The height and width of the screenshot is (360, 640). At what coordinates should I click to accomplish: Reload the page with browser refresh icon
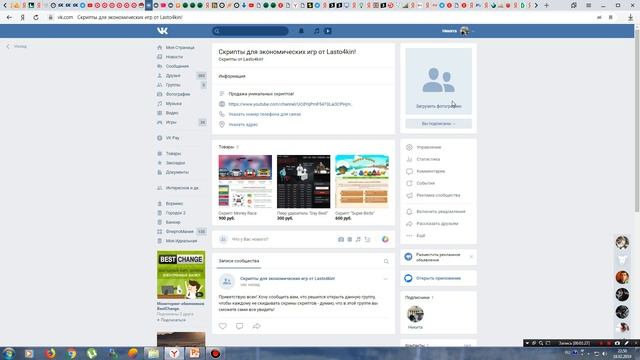(36, 18)
